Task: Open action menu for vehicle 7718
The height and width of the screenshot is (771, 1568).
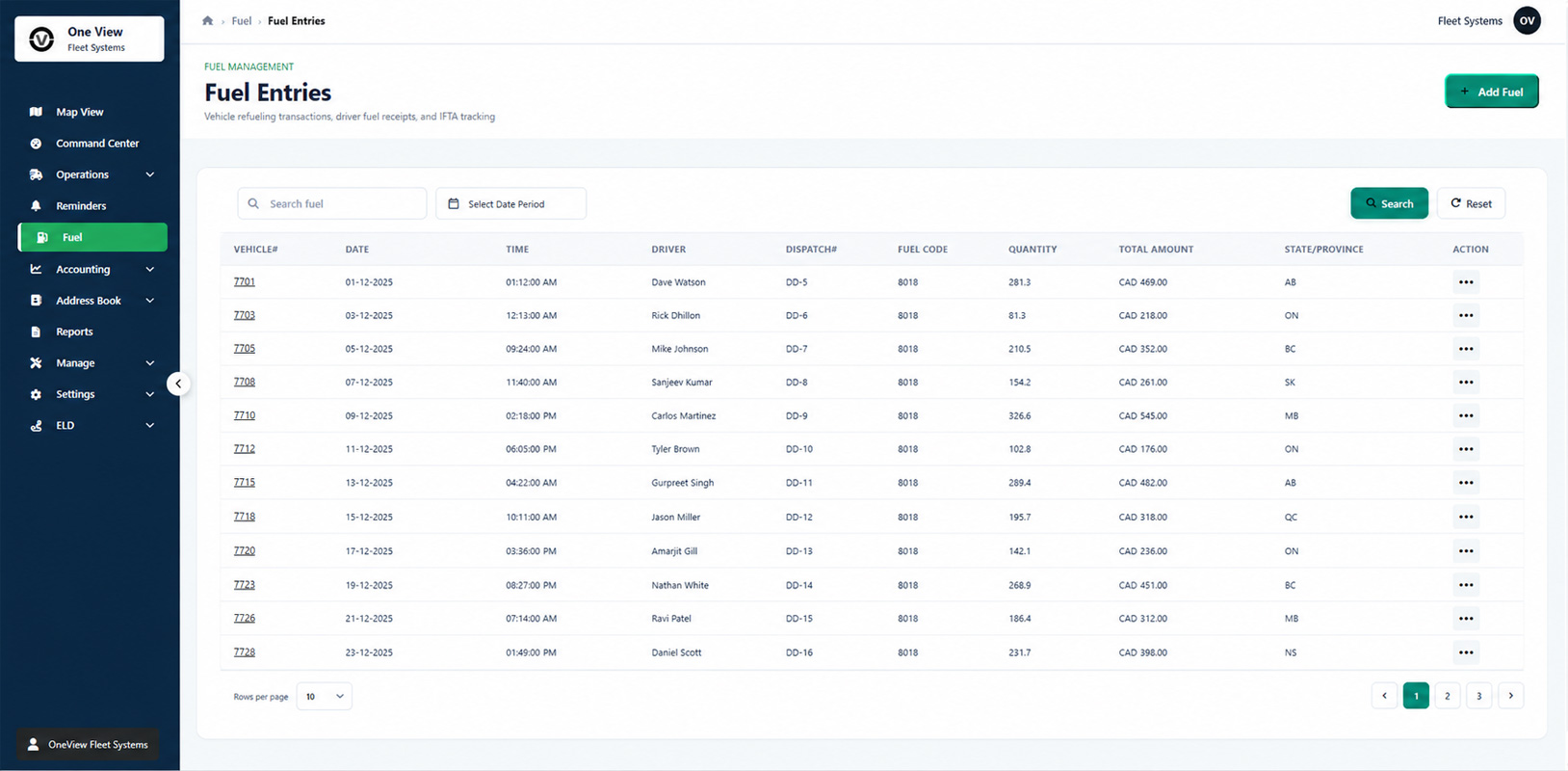Action: pos(1466,517)
